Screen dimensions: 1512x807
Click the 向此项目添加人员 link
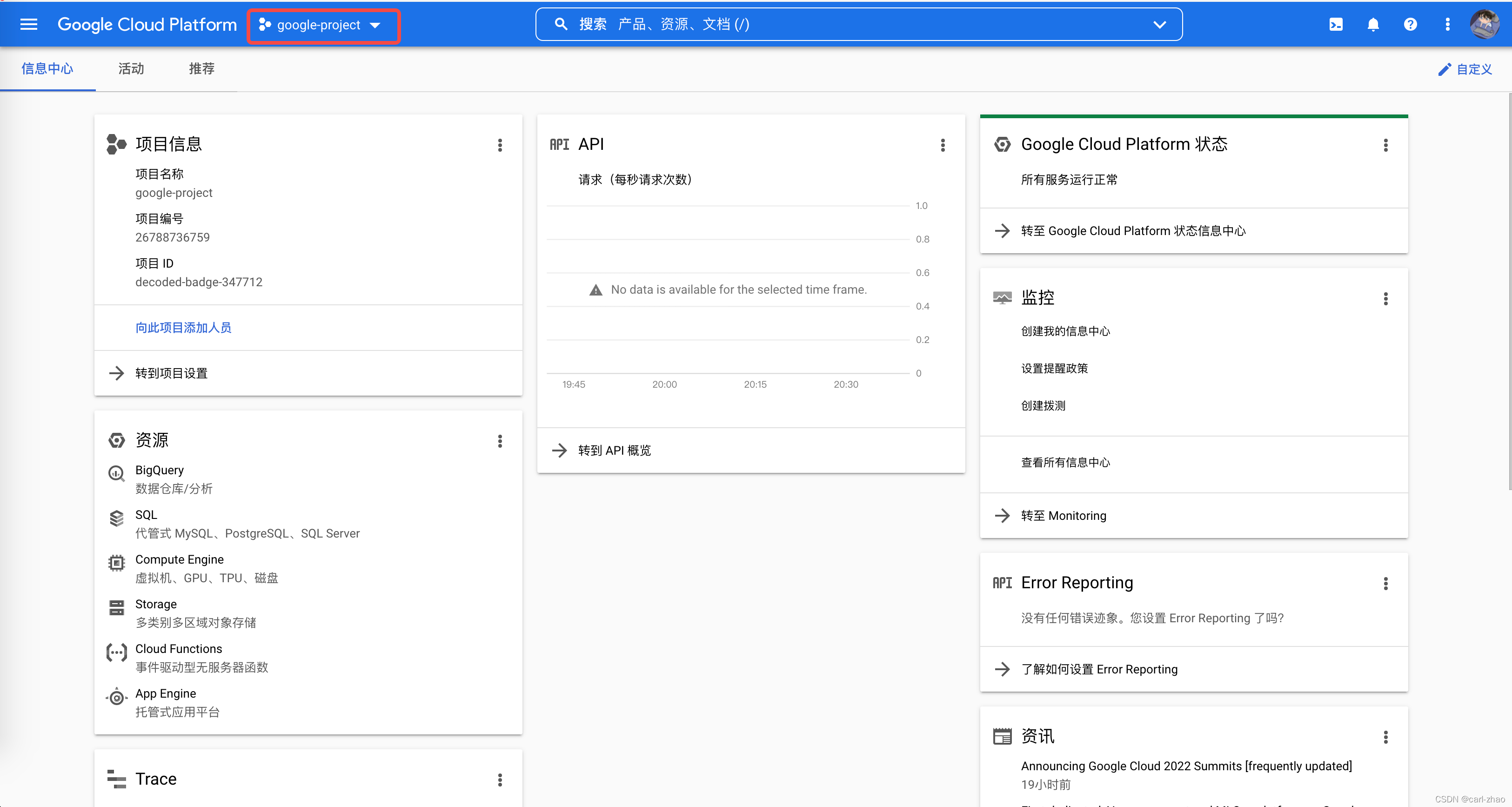point(183,327)
